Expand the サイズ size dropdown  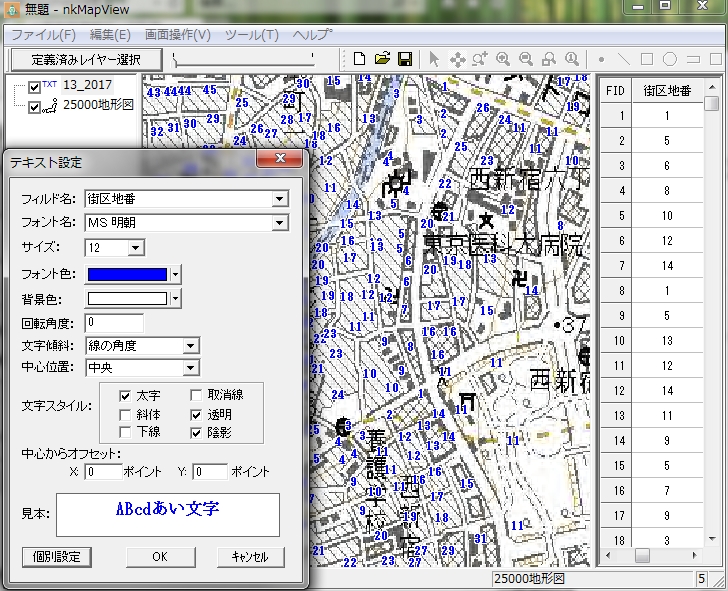[136, 247]
